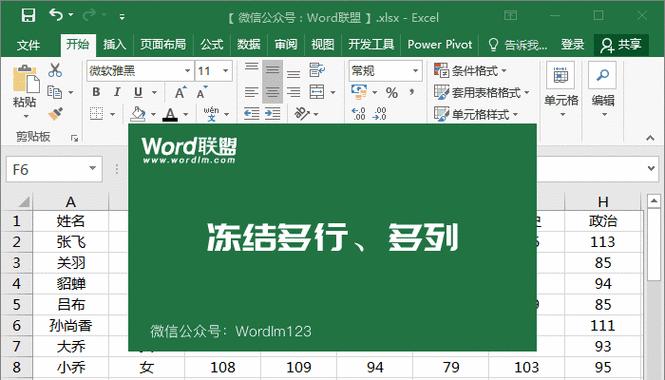Toggle Middle Align icon
665x380 pixels.
(272, 70)
